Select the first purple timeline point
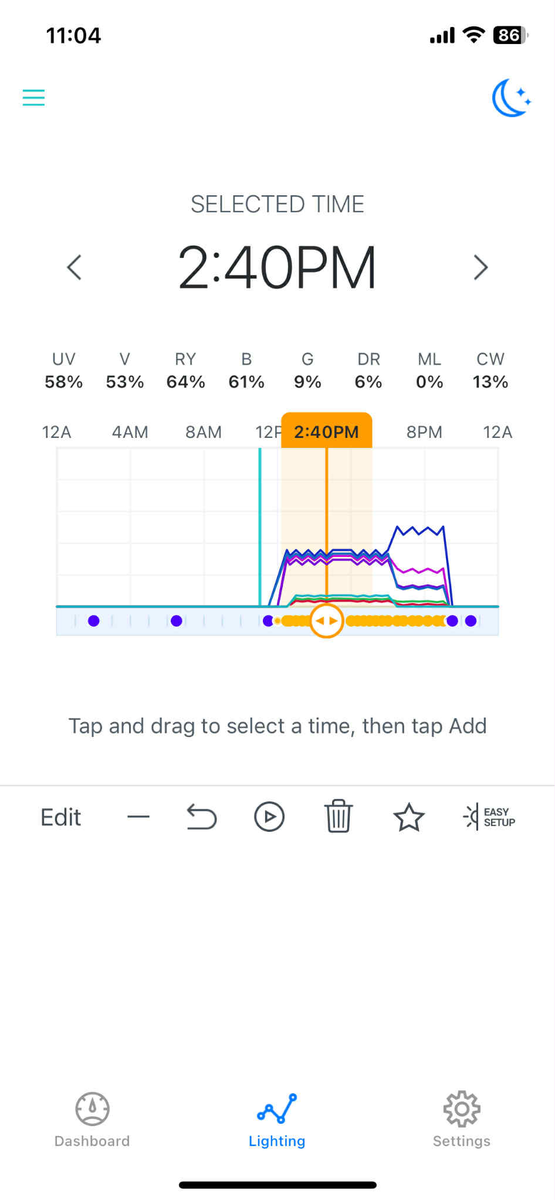Screen dimensions: 555x1200 click(93, 621)
